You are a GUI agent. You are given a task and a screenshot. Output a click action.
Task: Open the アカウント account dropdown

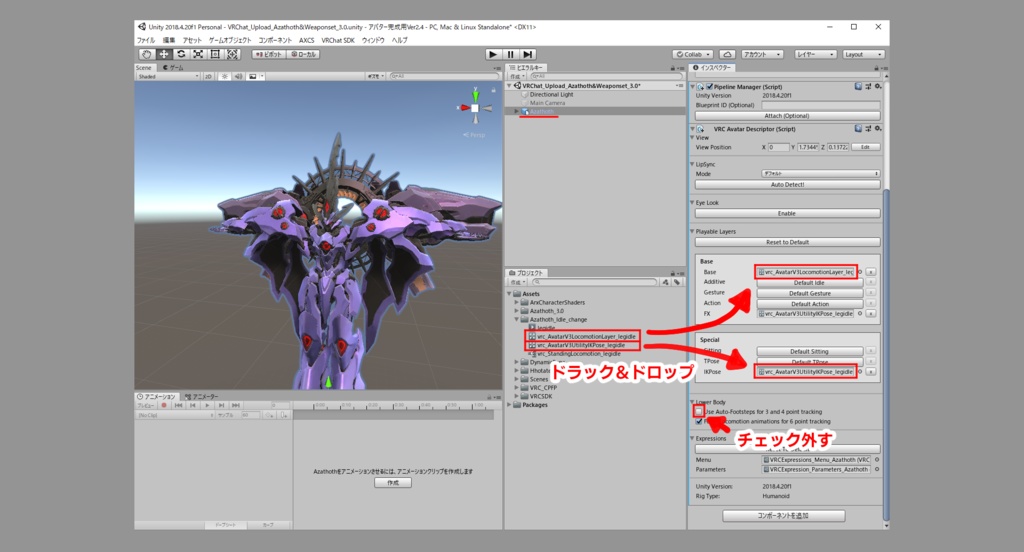[x=761, y=54]
